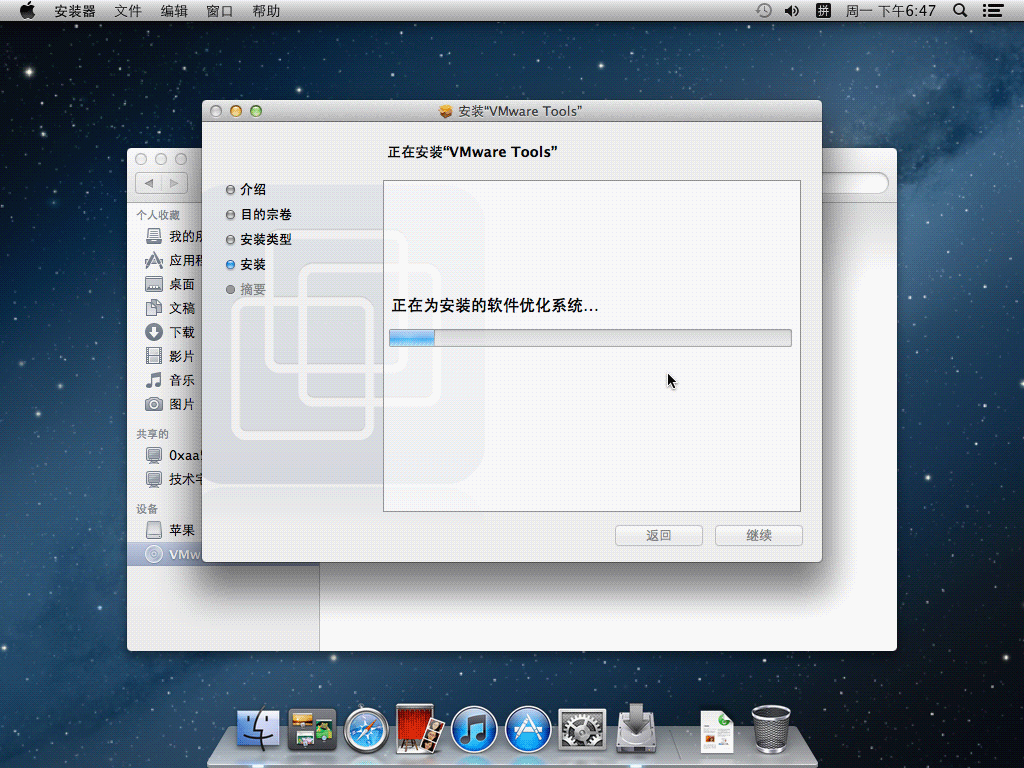Screen dimensions: 1024x768
Task: Open the 窗口 menu
Action: coord(219,11)
